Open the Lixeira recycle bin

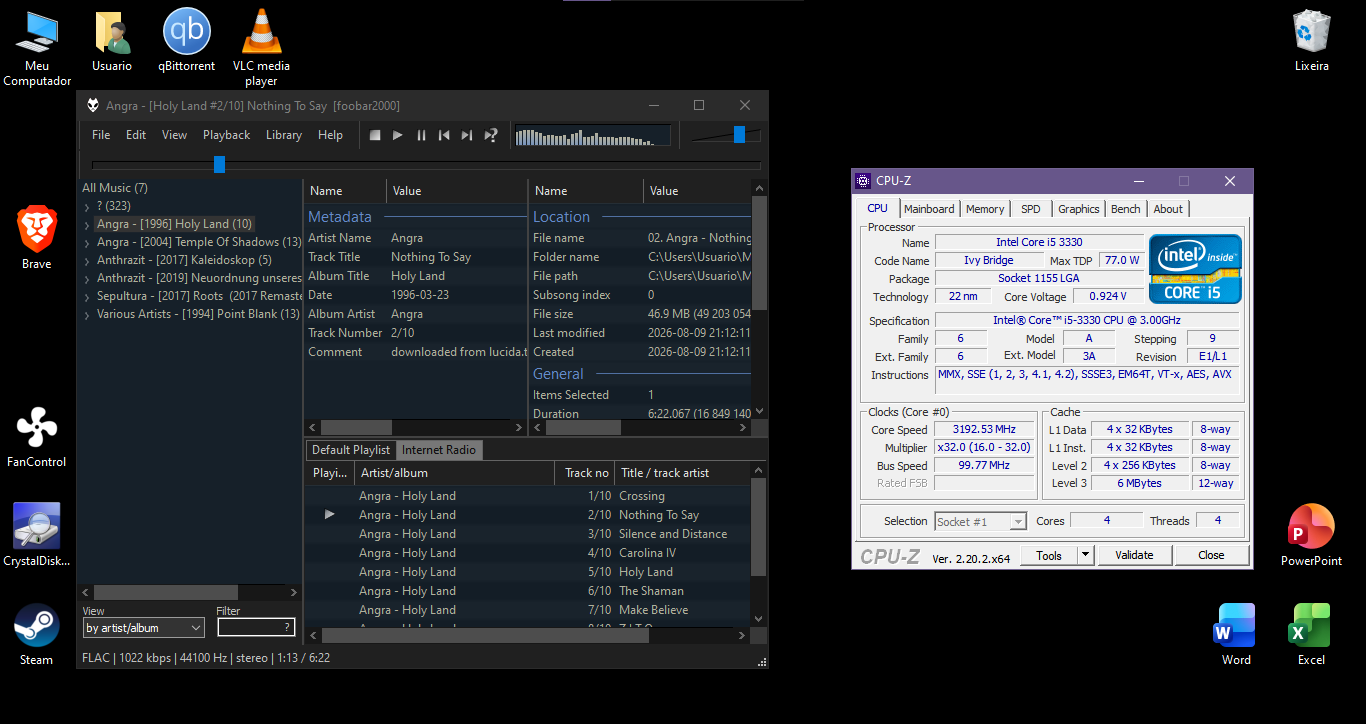[1311, 41]
